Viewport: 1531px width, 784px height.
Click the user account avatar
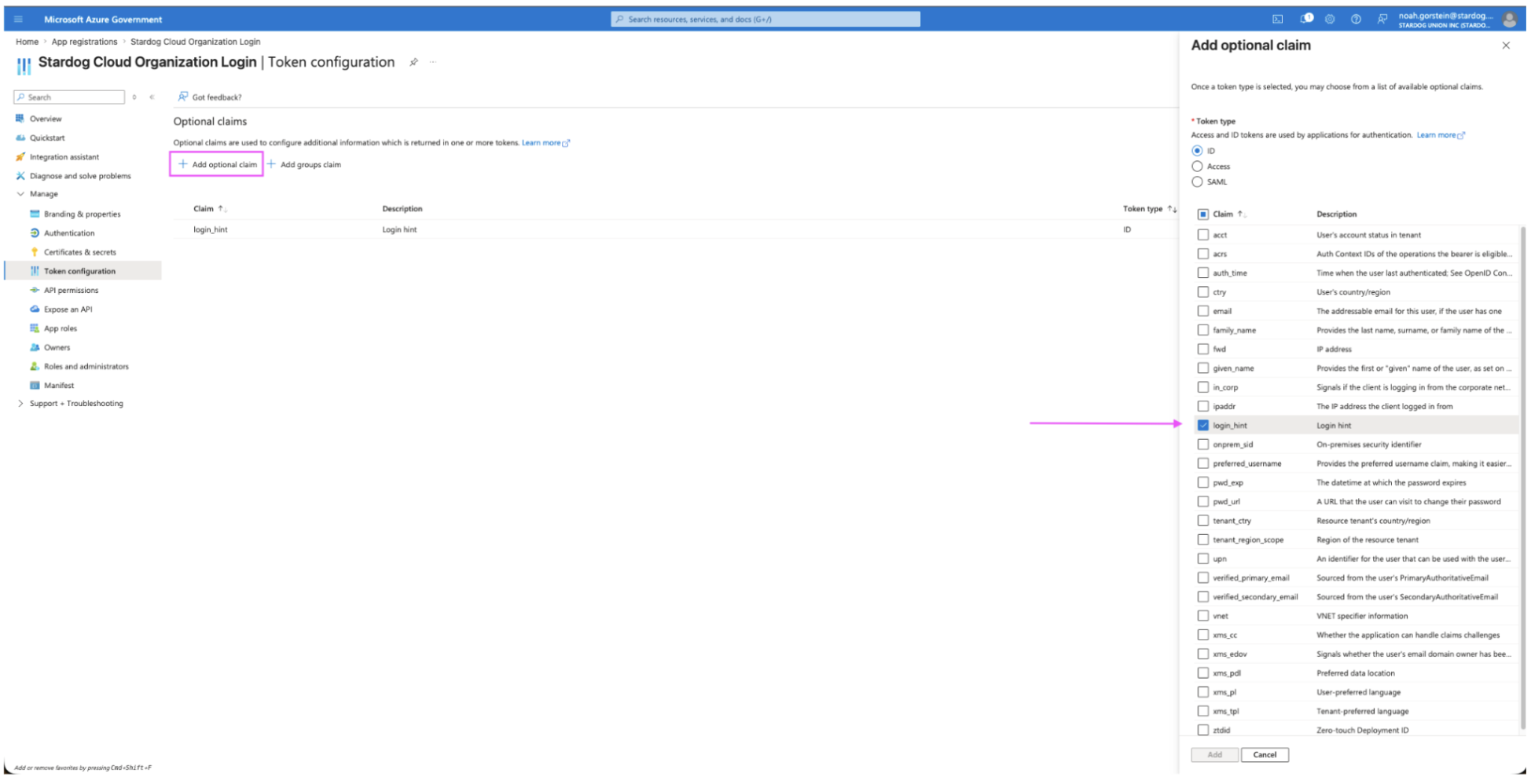(x=1510, y=20)
